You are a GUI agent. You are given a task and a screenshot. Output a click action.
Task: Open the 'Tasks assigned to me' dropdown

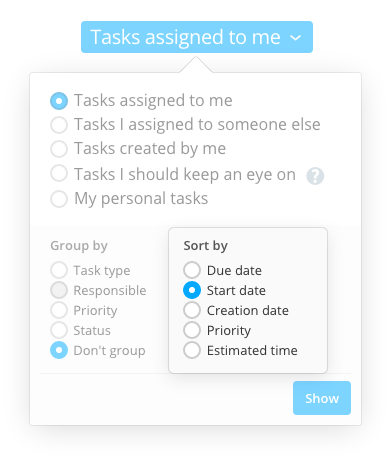click(x=197, y=37)
